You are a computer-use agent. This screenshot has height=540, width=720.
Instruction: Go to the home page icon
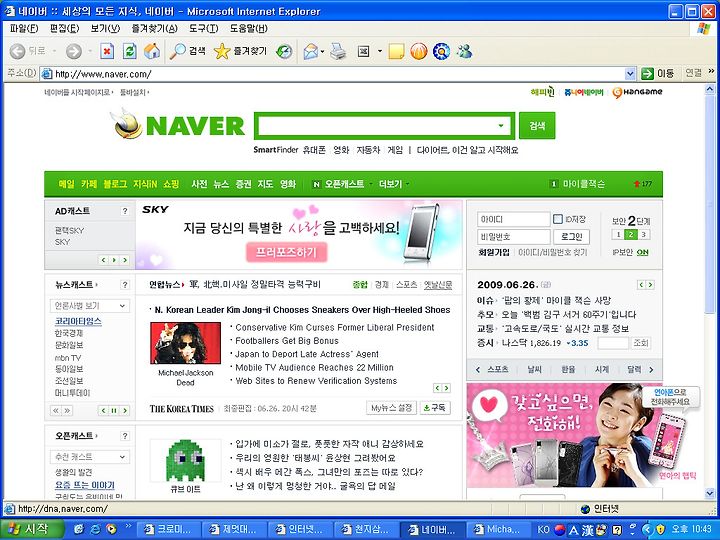click(152, 51)
